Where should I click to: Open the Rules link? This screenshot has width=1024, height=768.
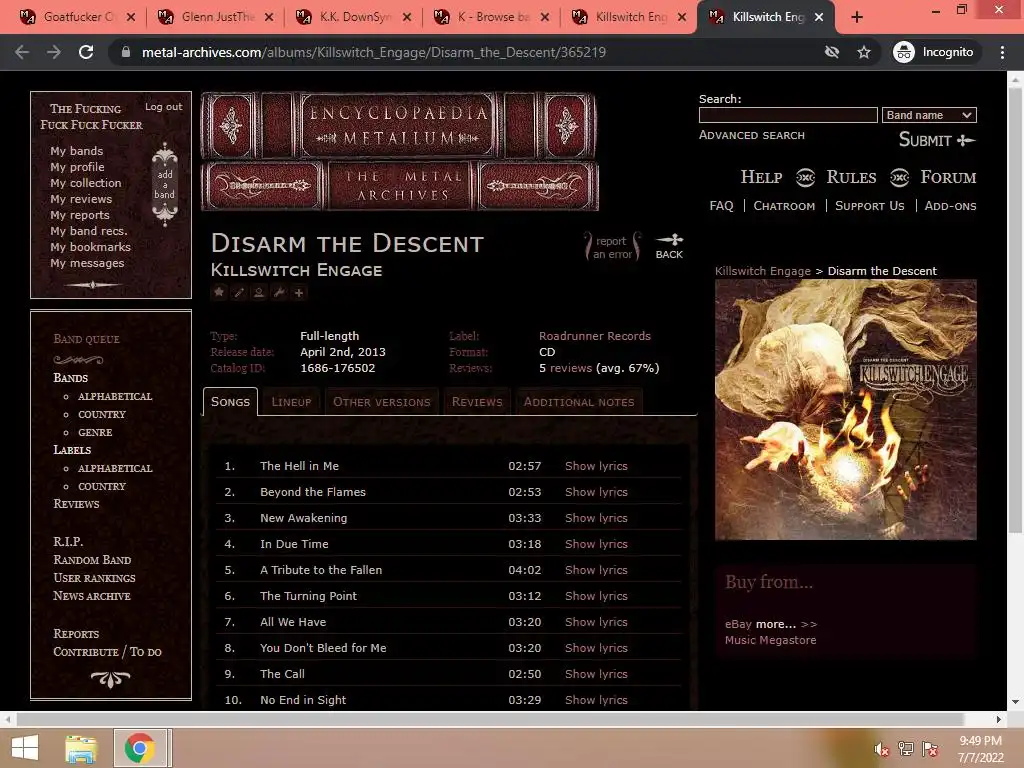point(851,177)
